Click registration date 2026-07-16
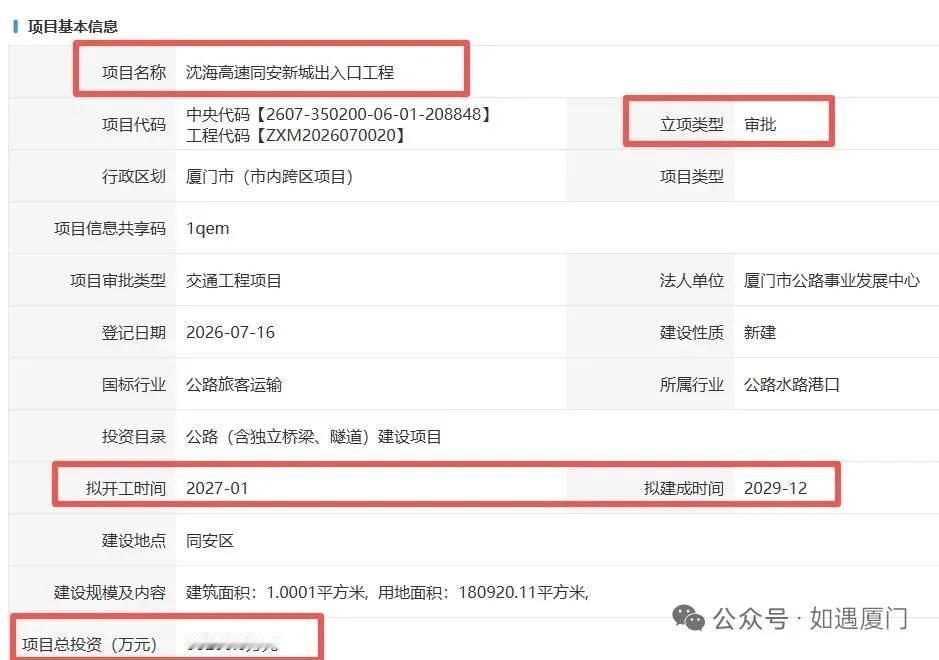 [x=231, y=332]
